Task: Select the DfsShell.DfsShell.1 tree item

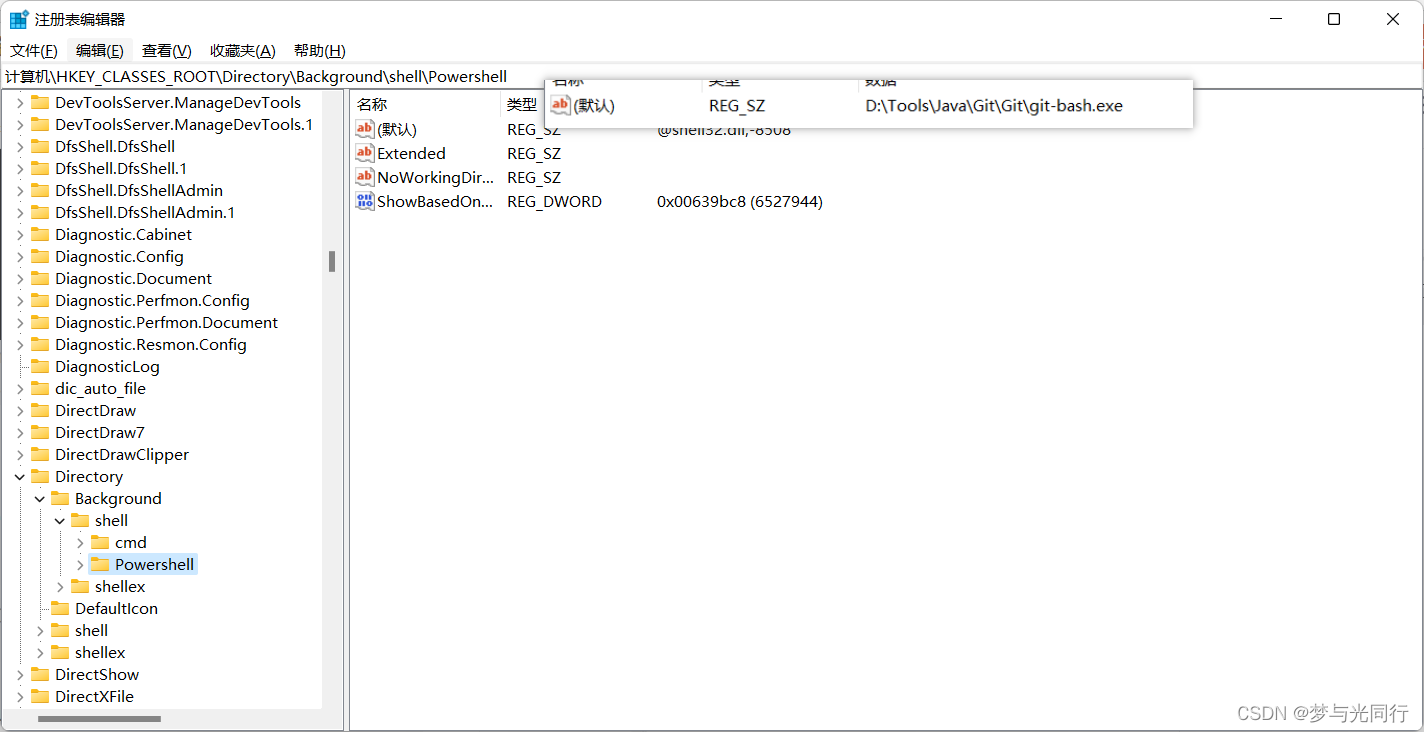Action: point(121,169)
